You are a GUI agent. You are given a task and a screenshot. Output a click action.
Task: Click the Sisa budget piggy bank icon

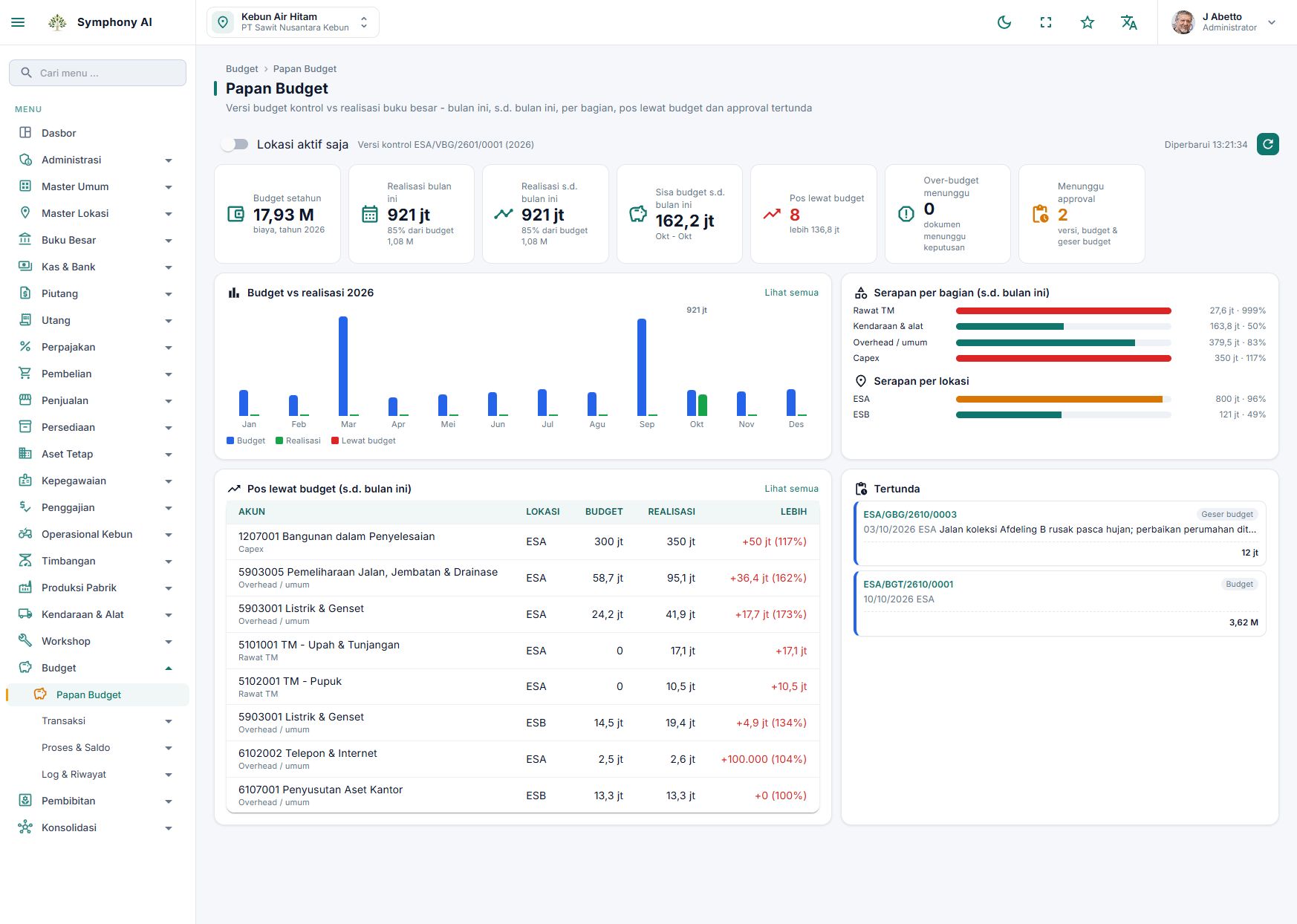click(x=638, y=214)
